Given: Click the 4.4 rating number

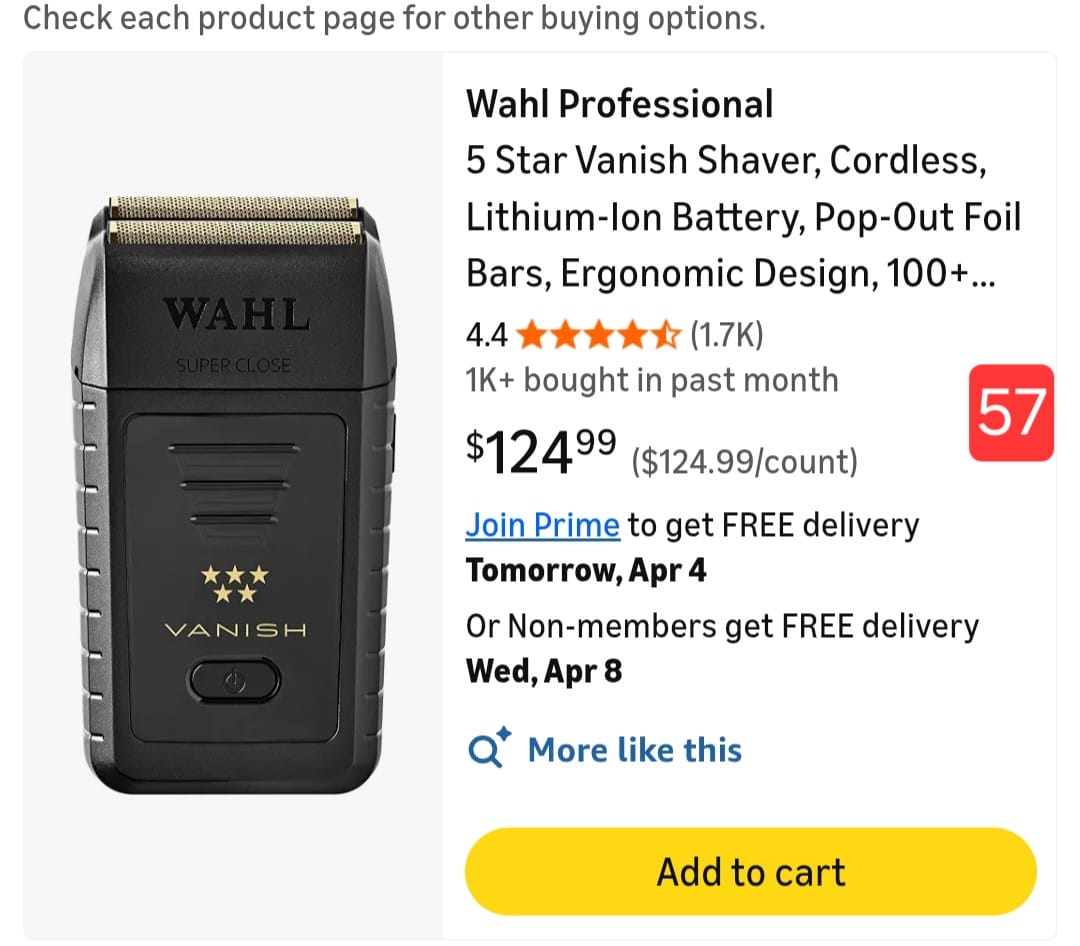Looking at the screenshot, I should coord(486,335).
